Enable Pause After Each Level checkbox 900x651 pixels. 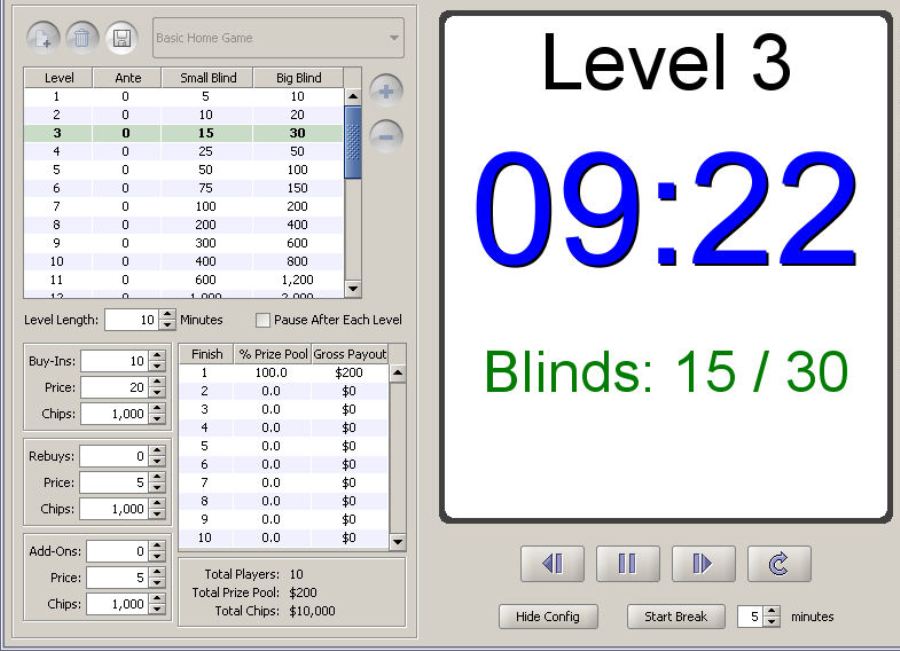point(263,320)
